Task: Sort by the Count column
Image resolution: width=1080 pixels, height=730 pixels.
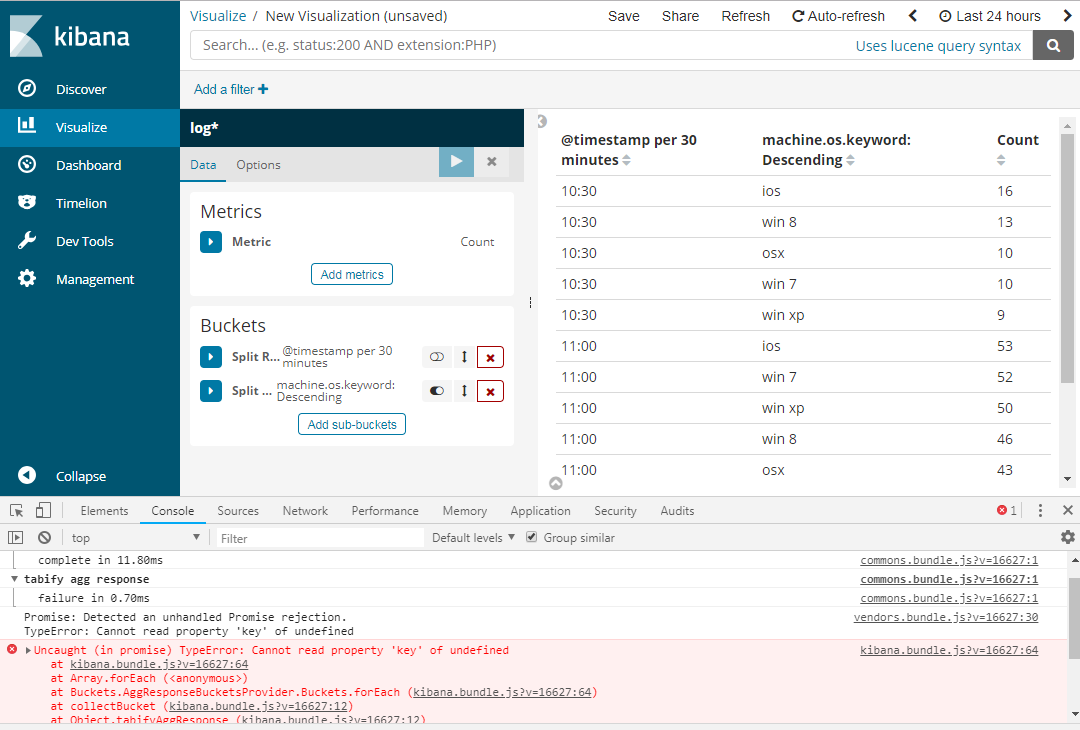Action: [x=1001, y=160]
